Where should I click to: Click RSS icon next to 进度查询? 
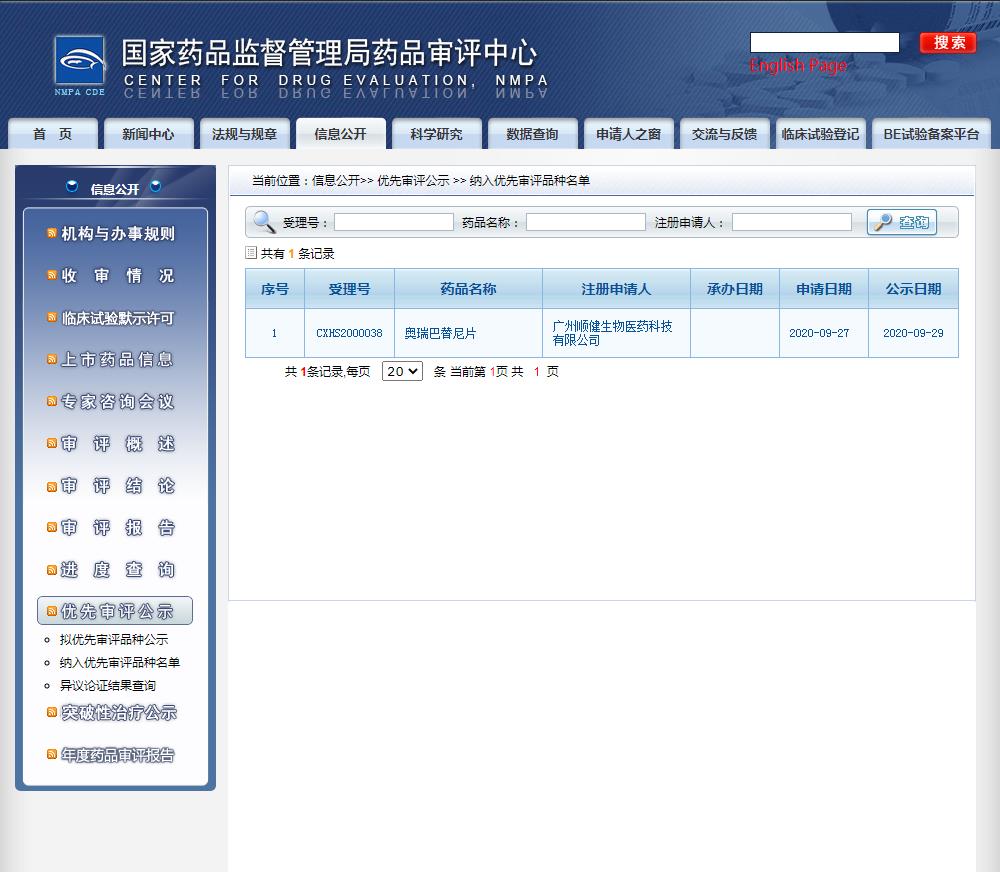click(x=52, y=570)
